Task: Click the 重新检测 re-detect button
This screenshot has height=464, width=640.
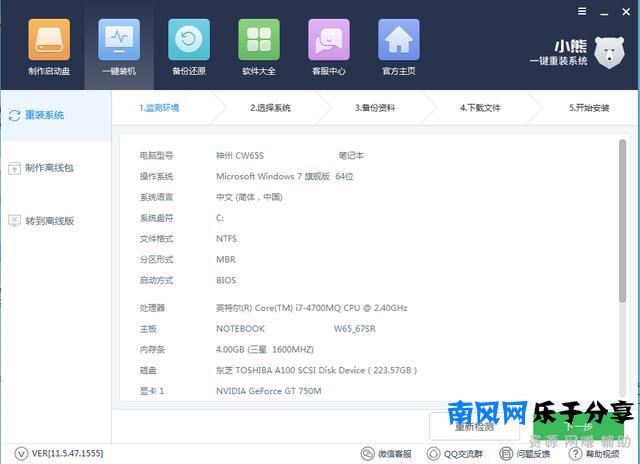Action: click(474, 426)
